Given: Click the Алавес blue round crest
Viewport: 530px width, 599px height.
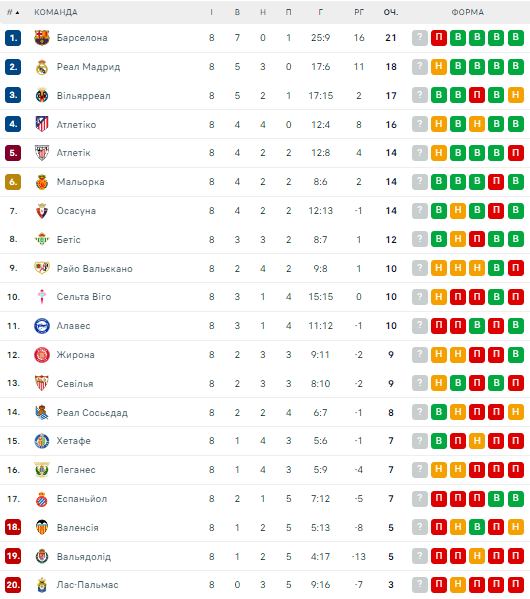Looking at the screenshot, I should [42, 326].
